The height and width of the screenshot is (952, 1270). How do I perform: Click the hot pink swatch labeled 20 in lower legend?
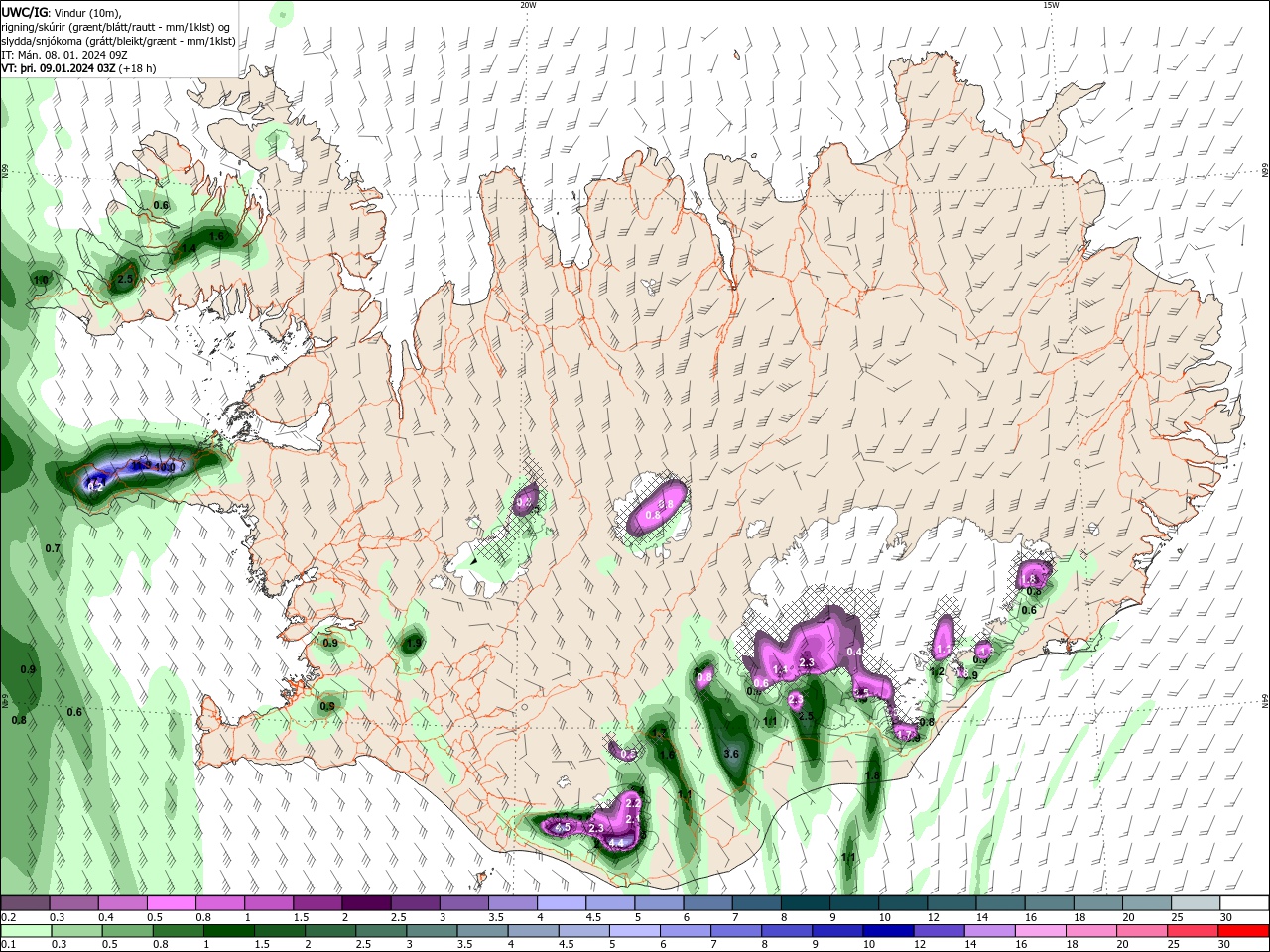1141,931
